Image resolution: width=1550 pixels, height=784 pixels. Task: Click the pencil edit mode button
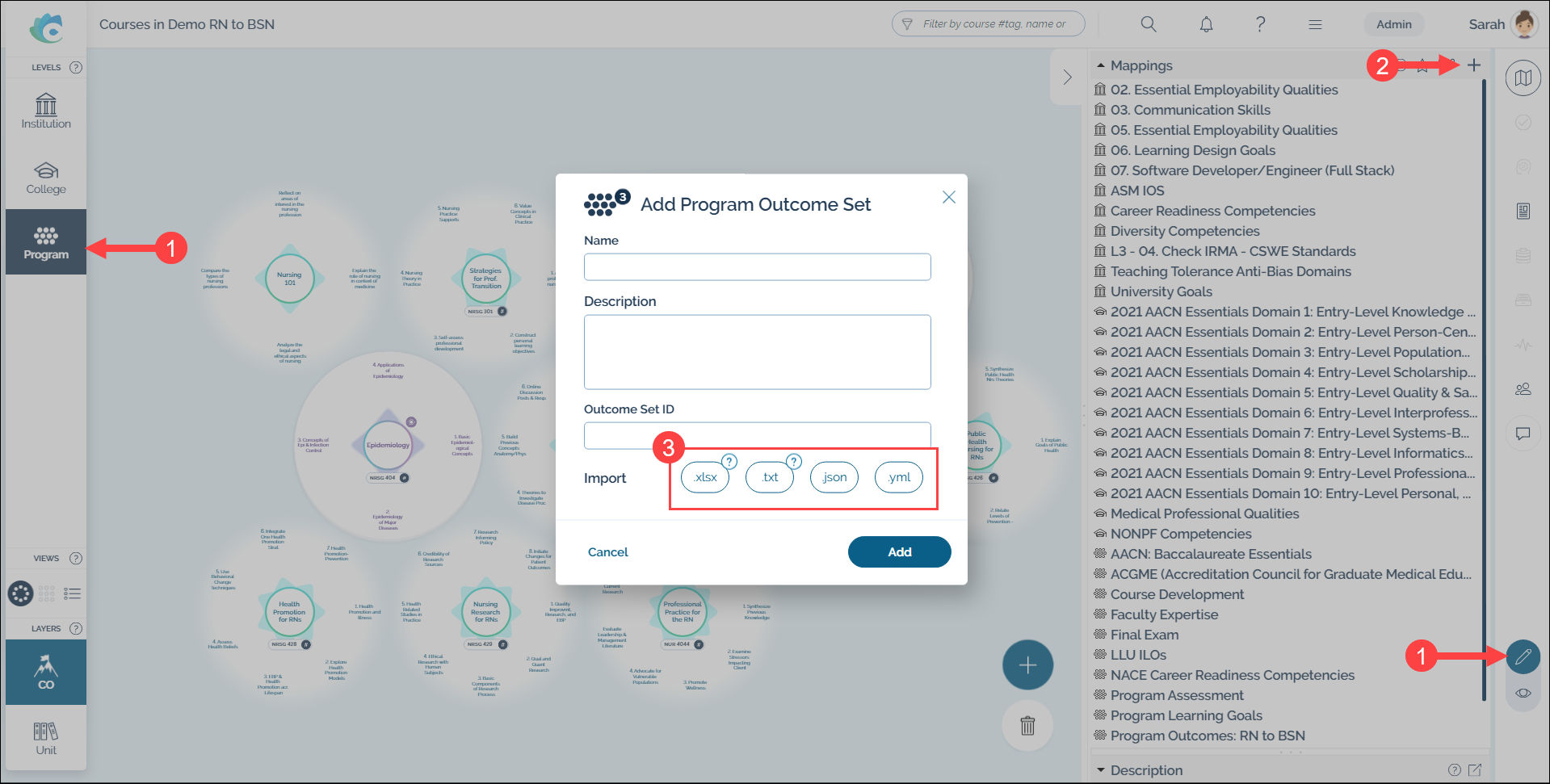tap(1523, 656)
